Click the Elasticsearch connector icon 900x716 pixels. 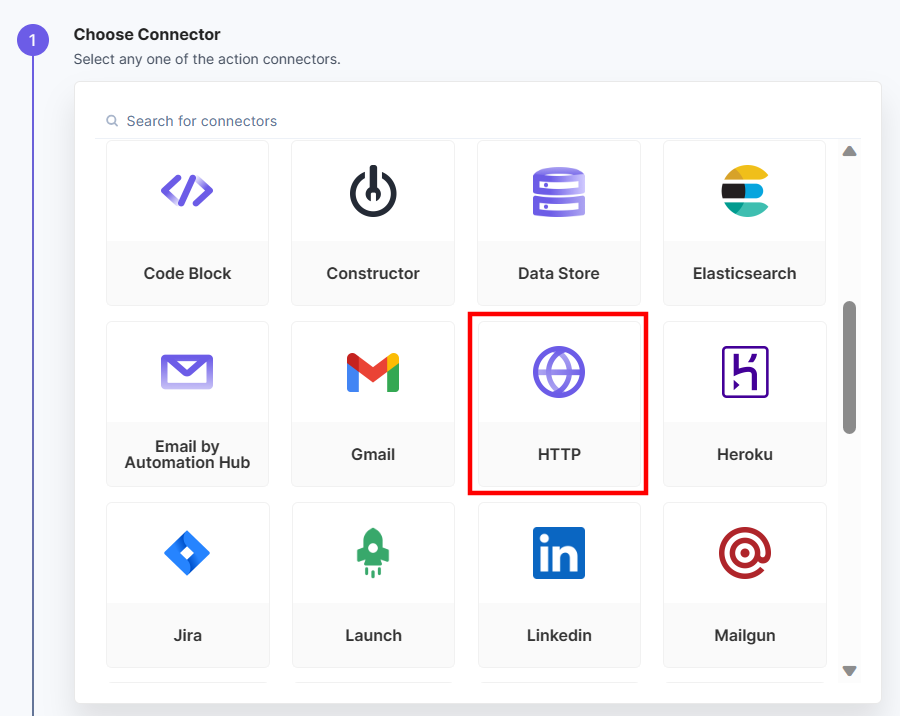click(744, 190)
